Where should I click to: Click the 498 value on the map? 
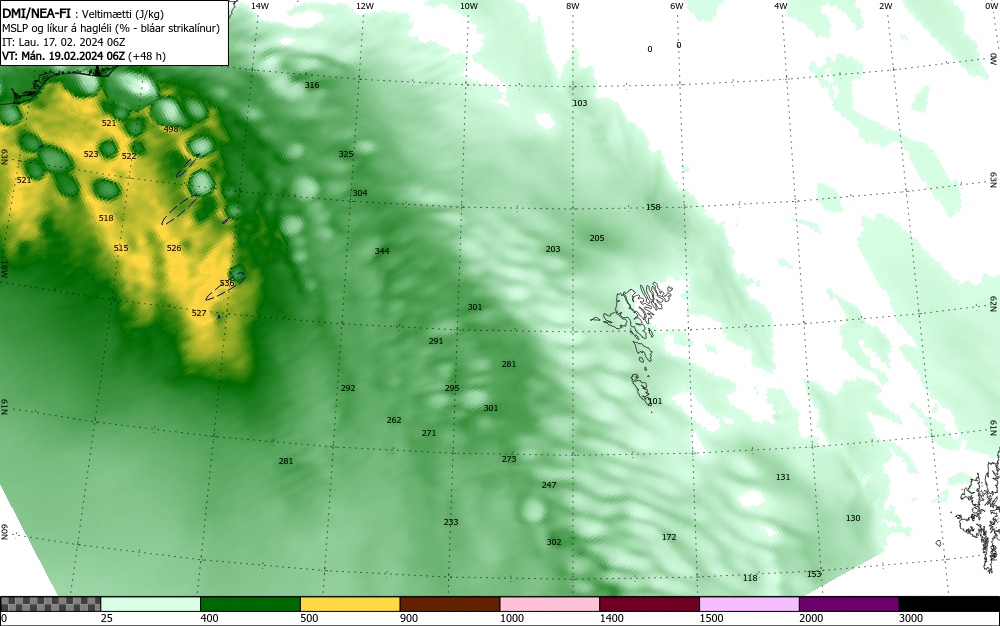(x=171, y=129)
